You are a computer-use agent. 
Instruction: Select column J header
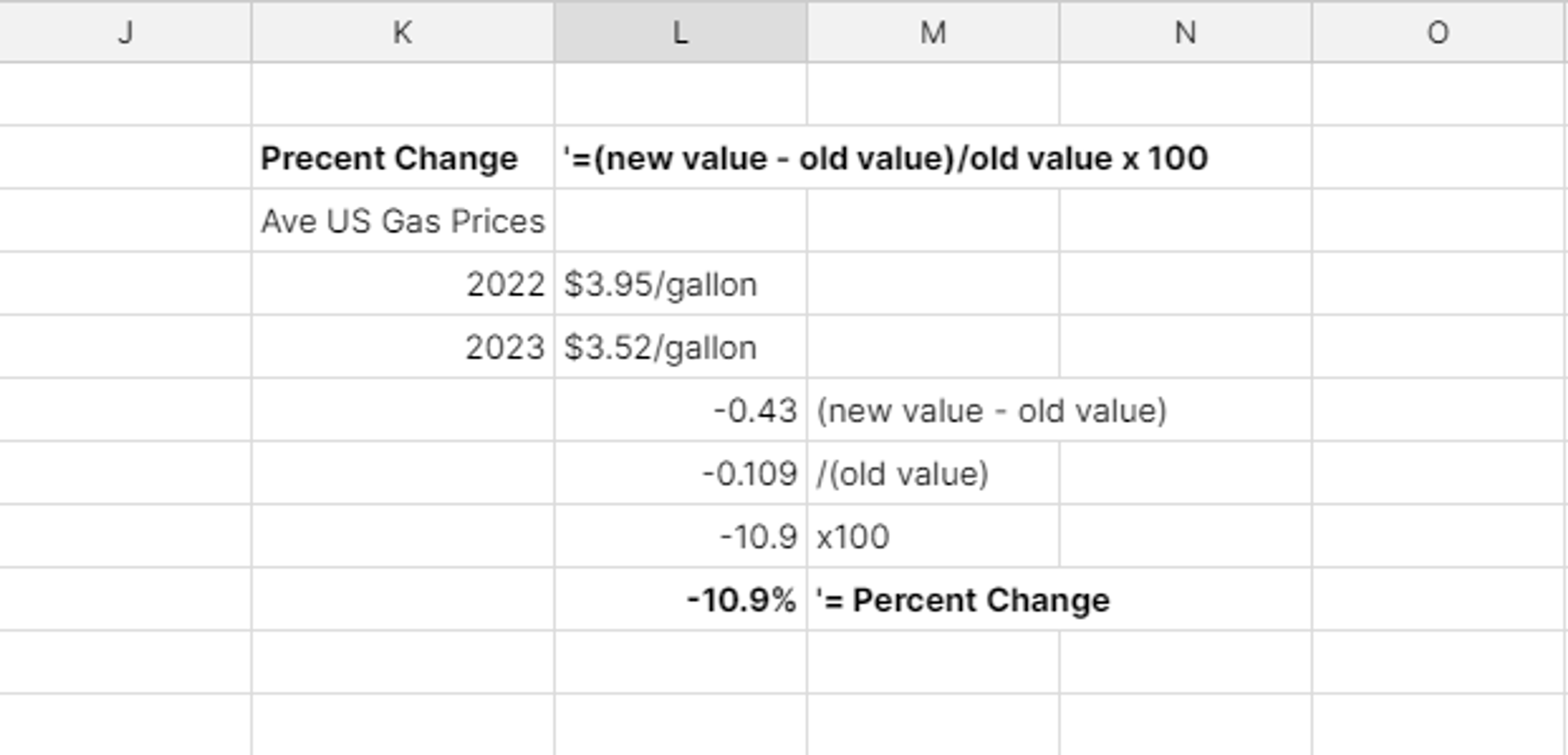click(x=126, y=34)
